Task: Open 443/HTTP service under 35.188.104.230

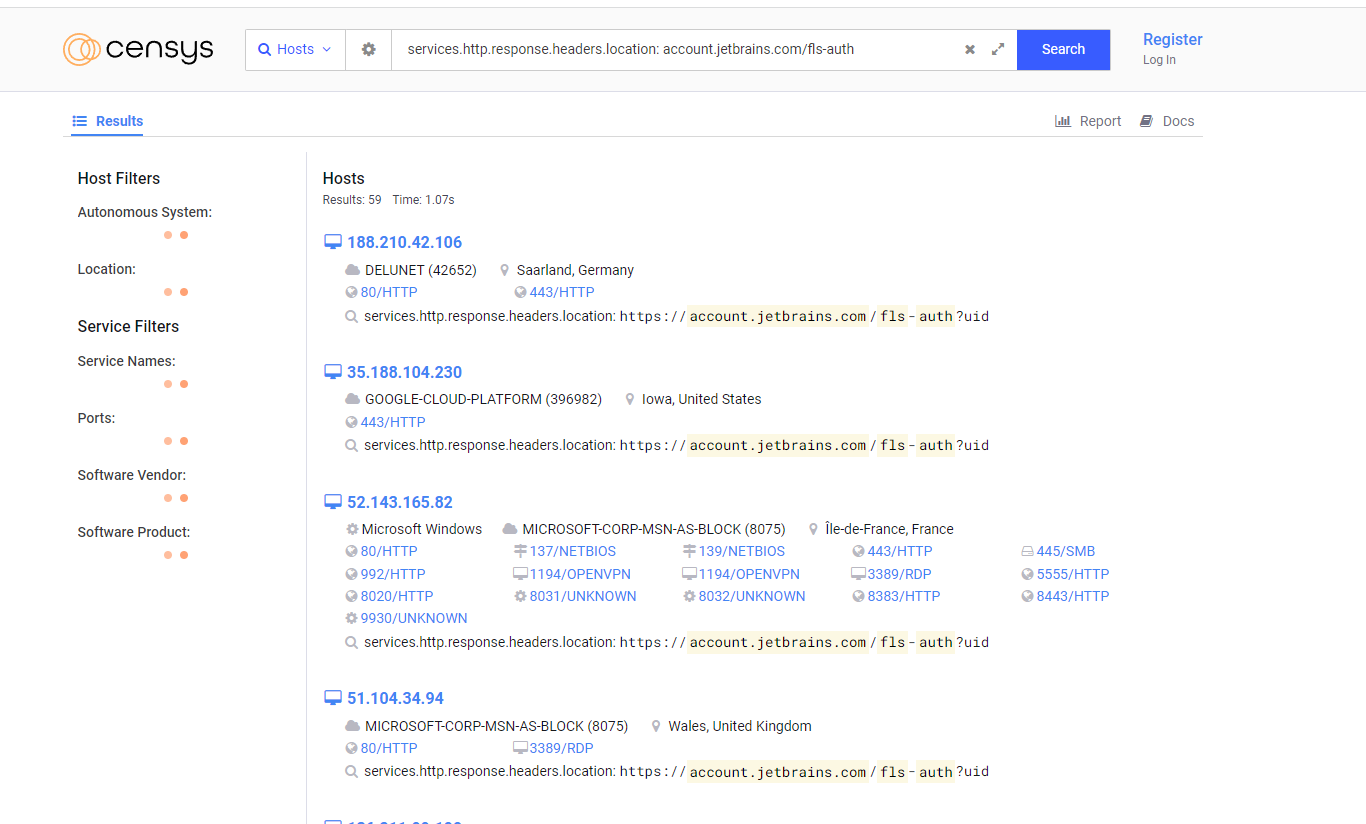Action: tap(393, 422)
